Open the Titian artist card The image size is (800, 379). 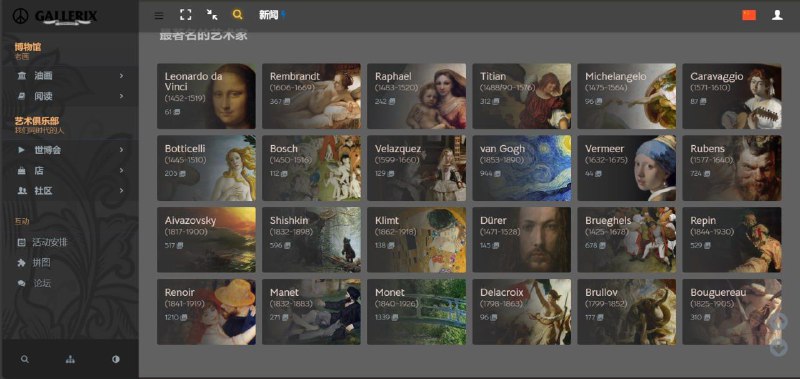521,96
